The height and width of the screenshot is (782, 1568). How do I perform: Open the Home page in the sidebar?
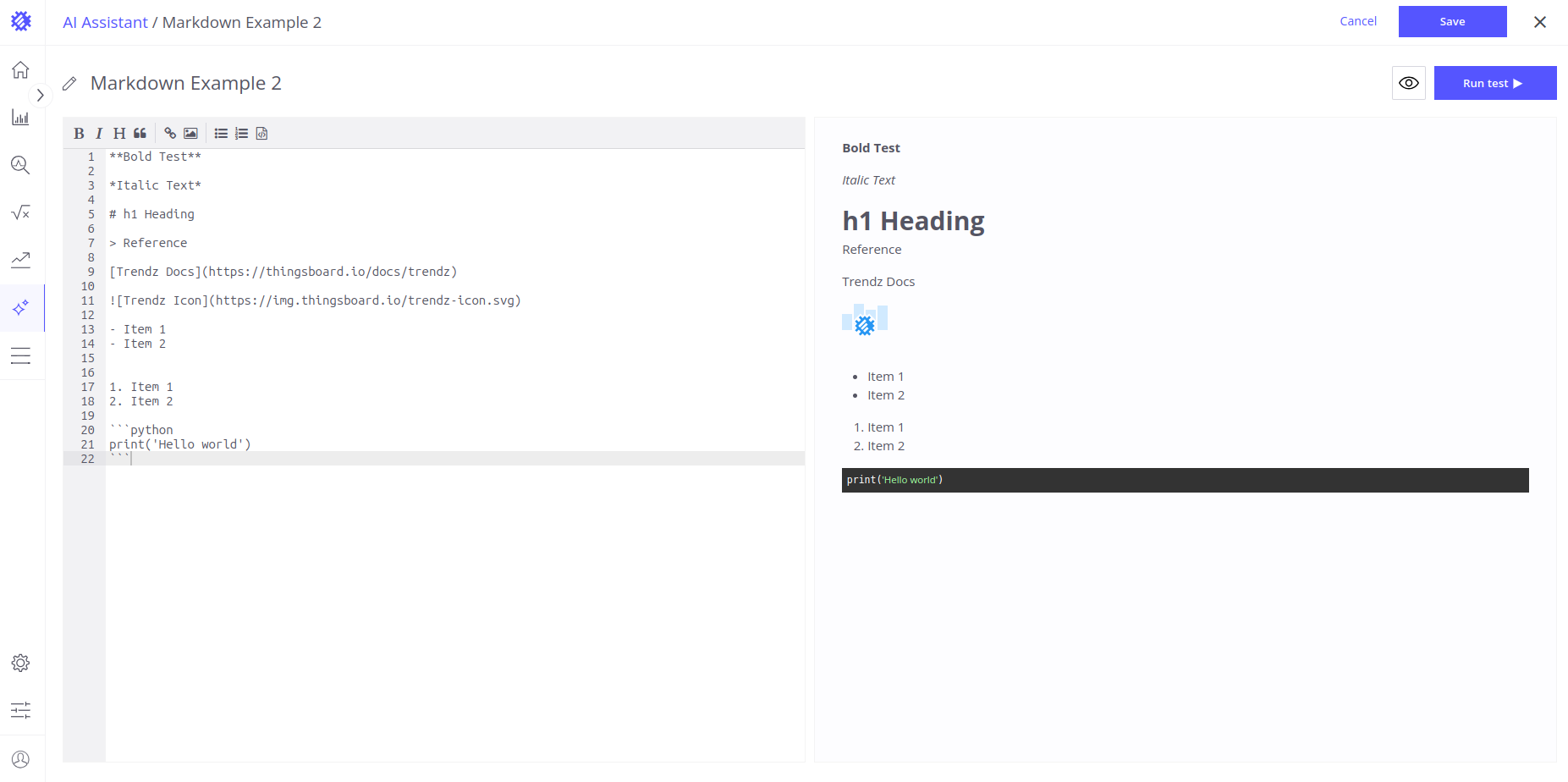(x=21, y=70)
